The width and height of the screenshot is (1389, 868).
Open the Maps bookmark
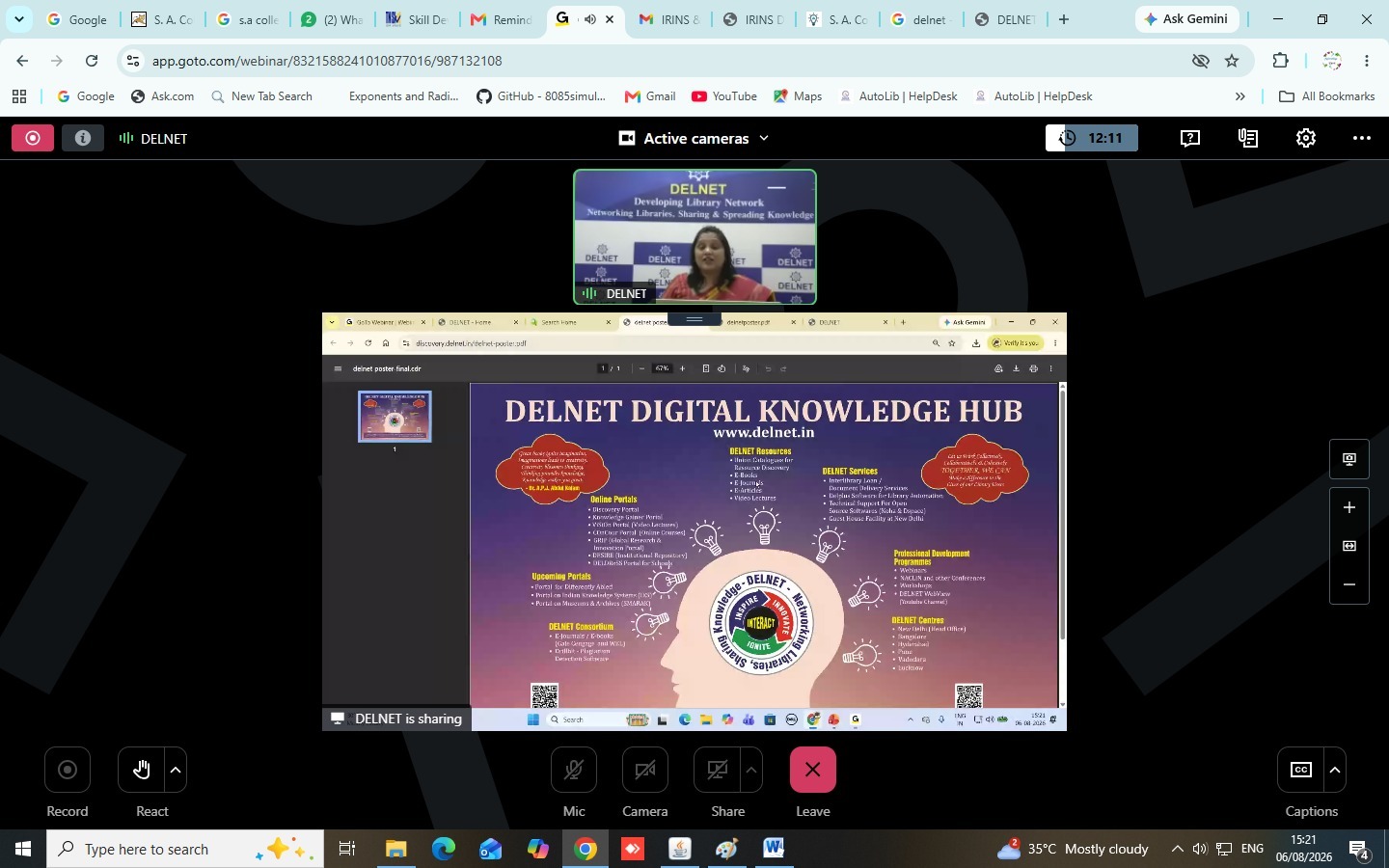797,96
